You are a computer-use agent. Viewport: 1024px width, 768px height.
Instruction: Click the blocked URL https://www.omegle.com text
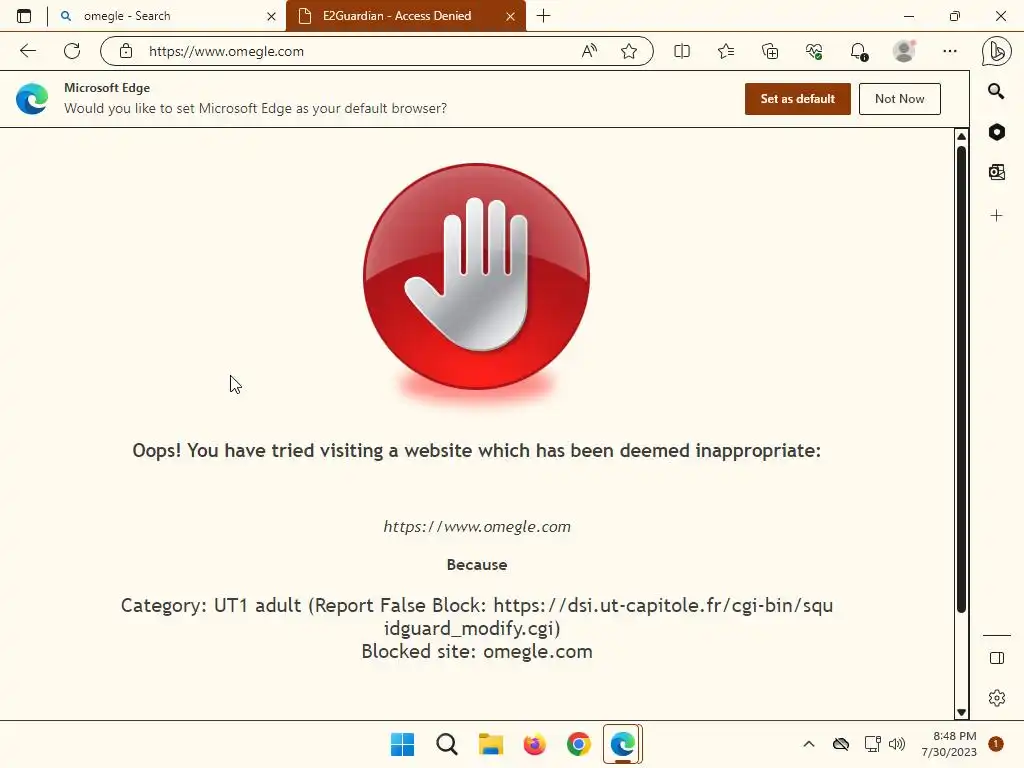(477, 526)
